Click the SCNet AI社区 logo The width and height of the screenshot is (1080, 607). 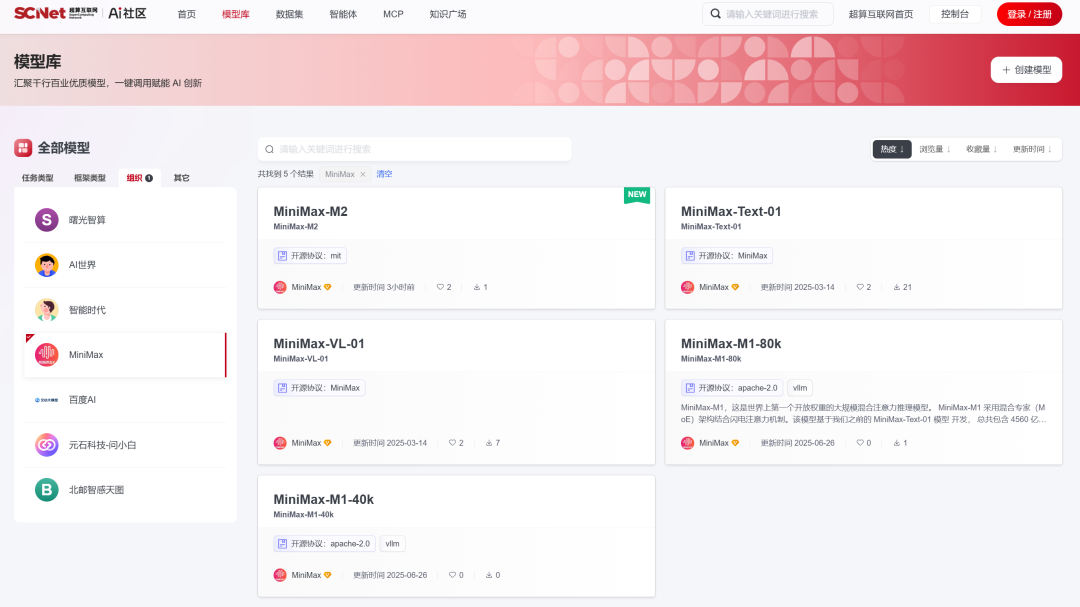tap(80, 14)
